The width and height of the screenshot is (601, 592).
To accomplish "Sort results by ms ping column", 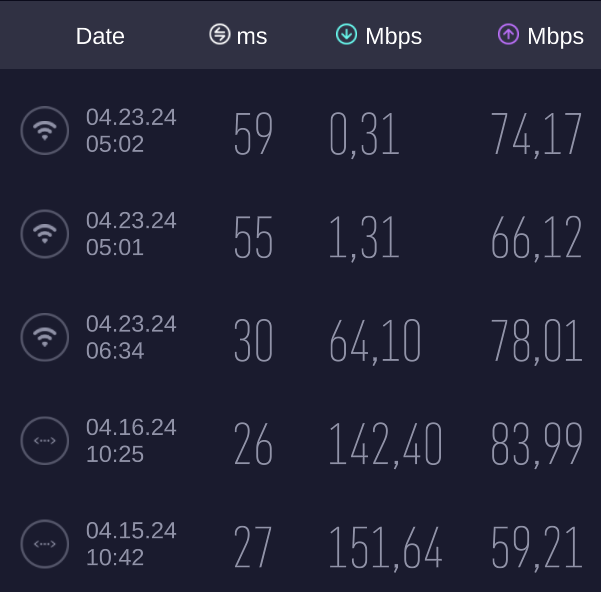I will [x=252, y=36].
